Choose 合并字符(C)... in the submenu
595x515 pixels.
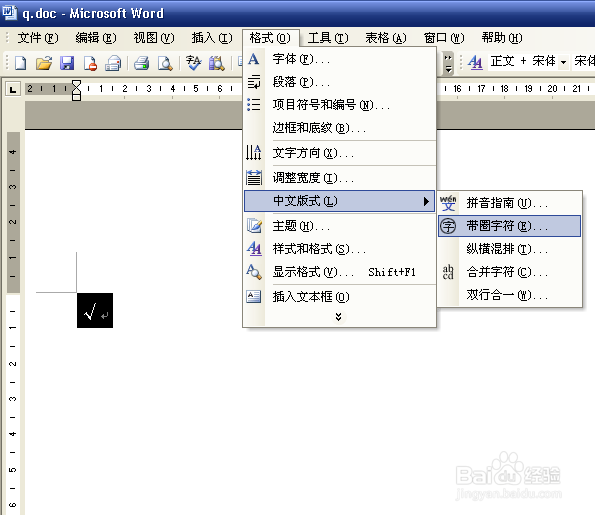509,272
